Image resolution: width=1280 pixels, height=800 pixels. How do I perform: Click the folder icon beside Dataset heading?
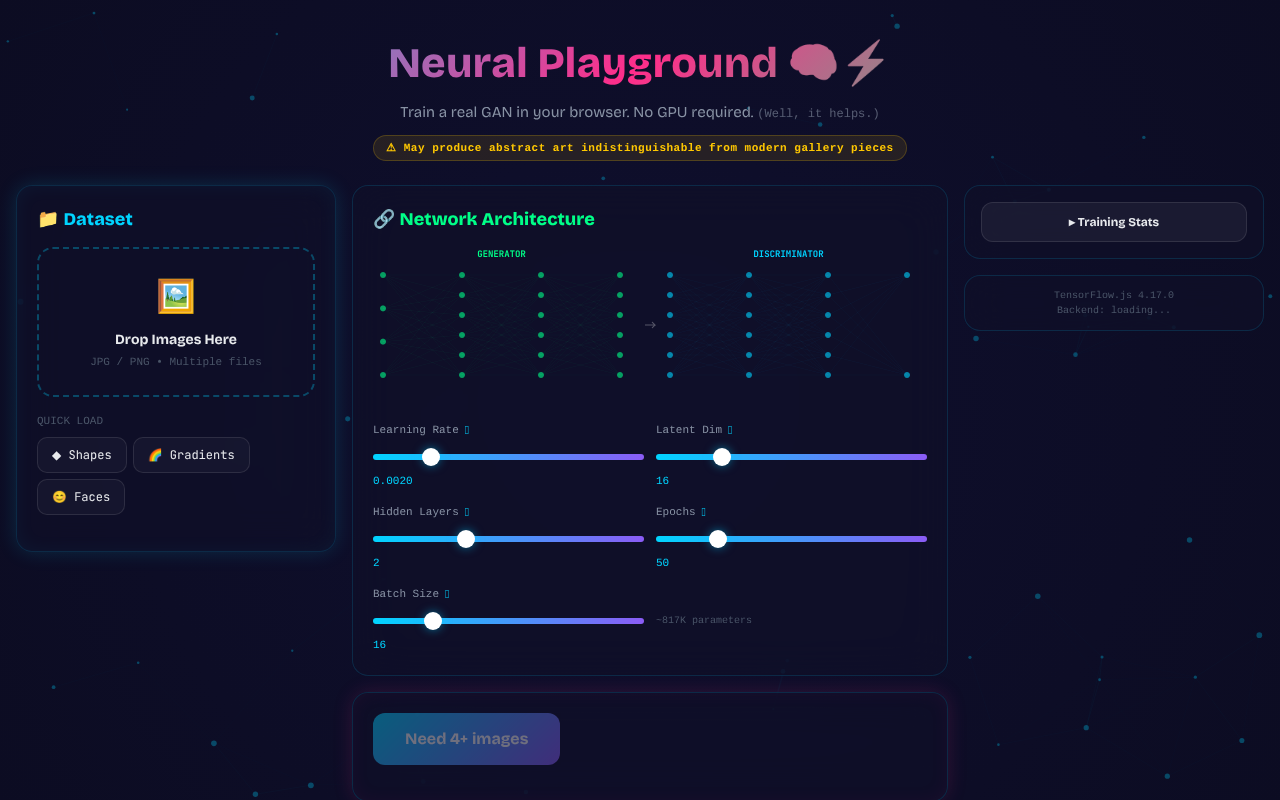click(x=46, y=219)
